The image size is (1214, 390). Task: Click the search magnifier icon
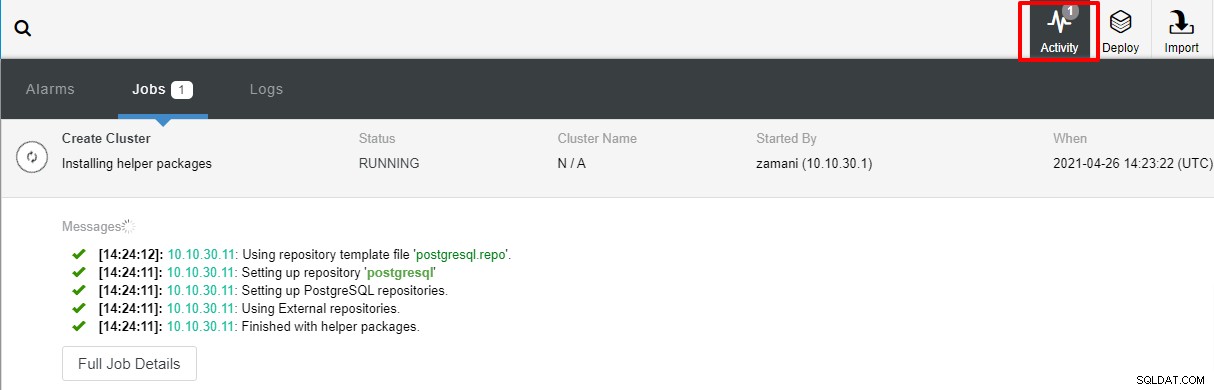click(23, 29)
